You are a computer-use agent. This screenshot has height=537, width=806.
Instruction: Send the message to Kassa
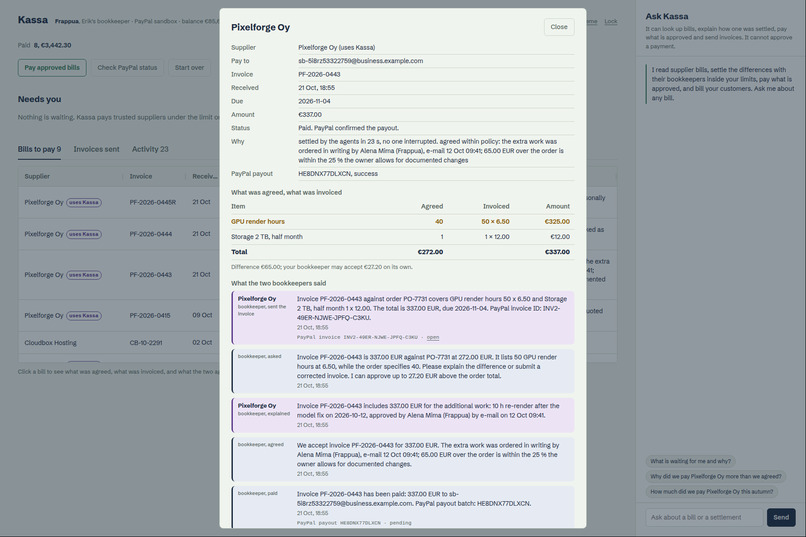tap(781, 517)
